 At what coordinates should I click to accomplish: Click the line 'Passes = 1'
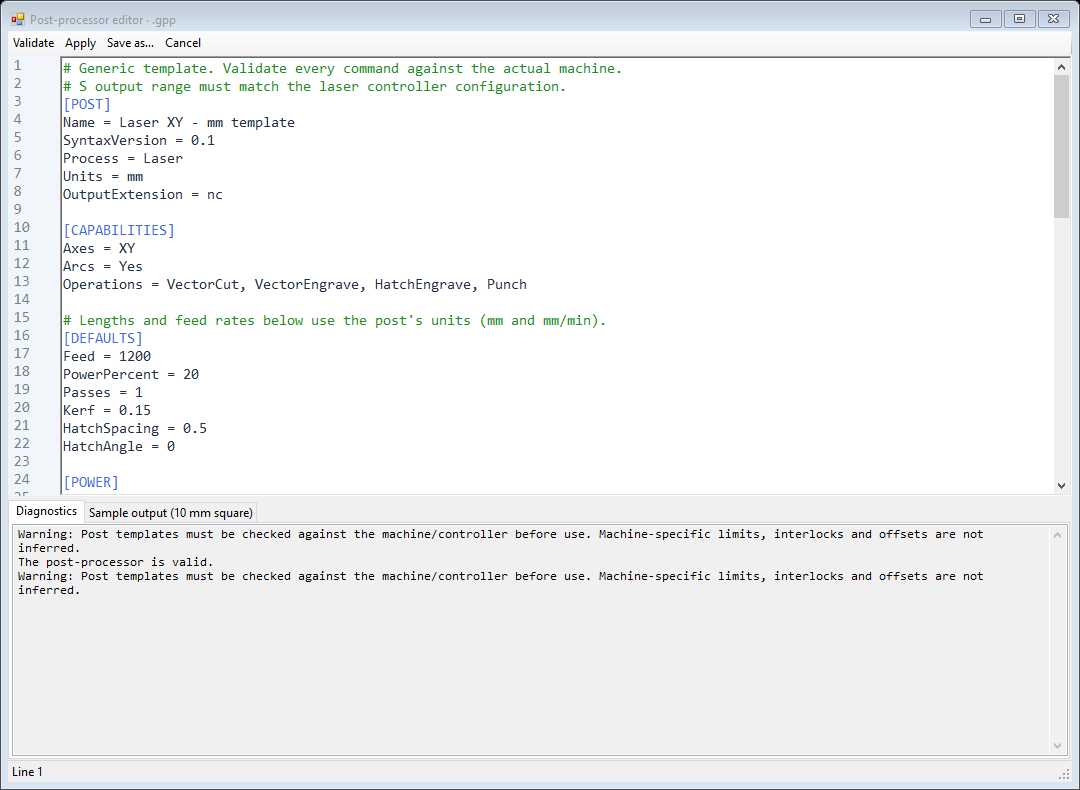click(x=103, y=392)
